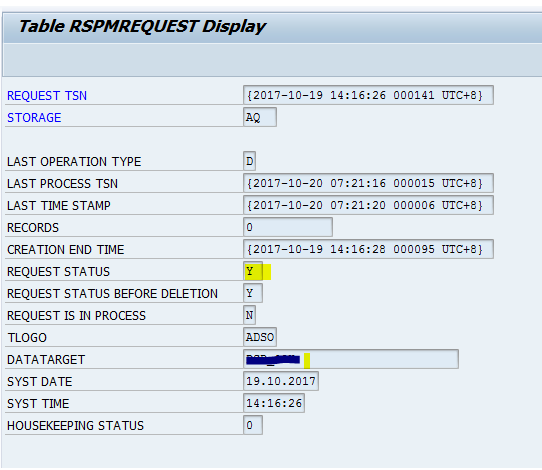This screenshot has width=542, height=470.
Task: Click the LAST OPERATION TYPE label
Action: (74, 162)
